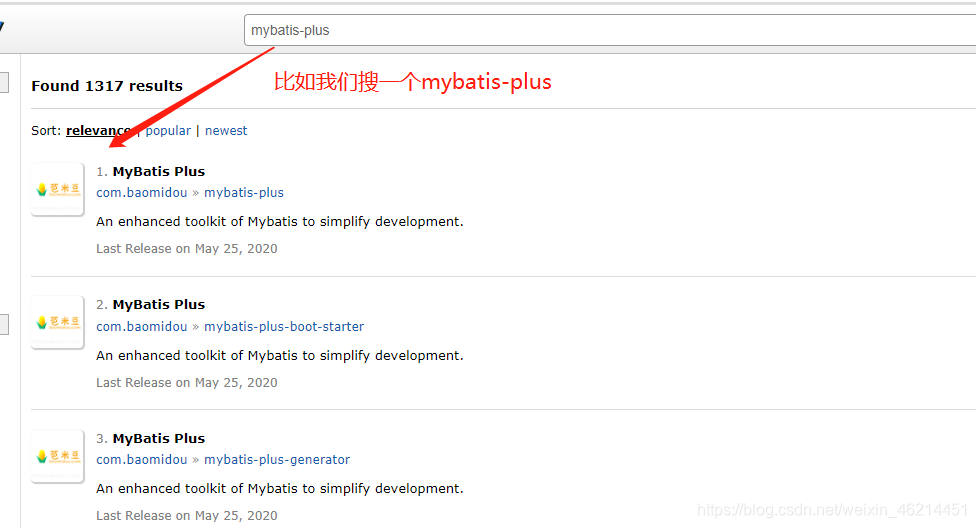The height and width of the screenshot is (528, 976).
Task: Click result 2 description about enhanced toolkit
Action: click(280, 356)
